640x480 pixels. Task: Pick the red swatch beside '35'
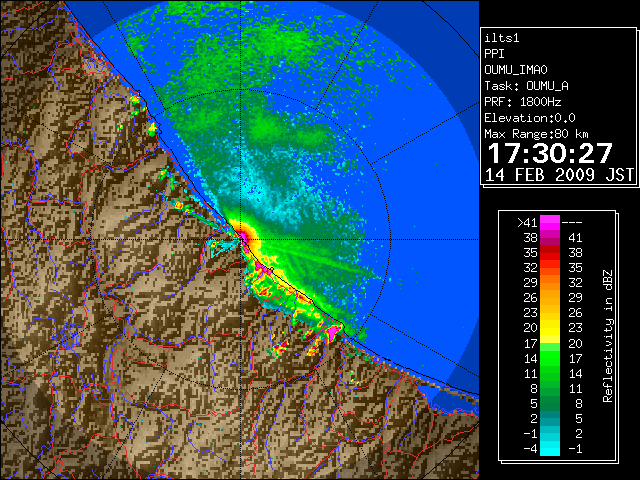pyautogui.click(x=550, y=253)
